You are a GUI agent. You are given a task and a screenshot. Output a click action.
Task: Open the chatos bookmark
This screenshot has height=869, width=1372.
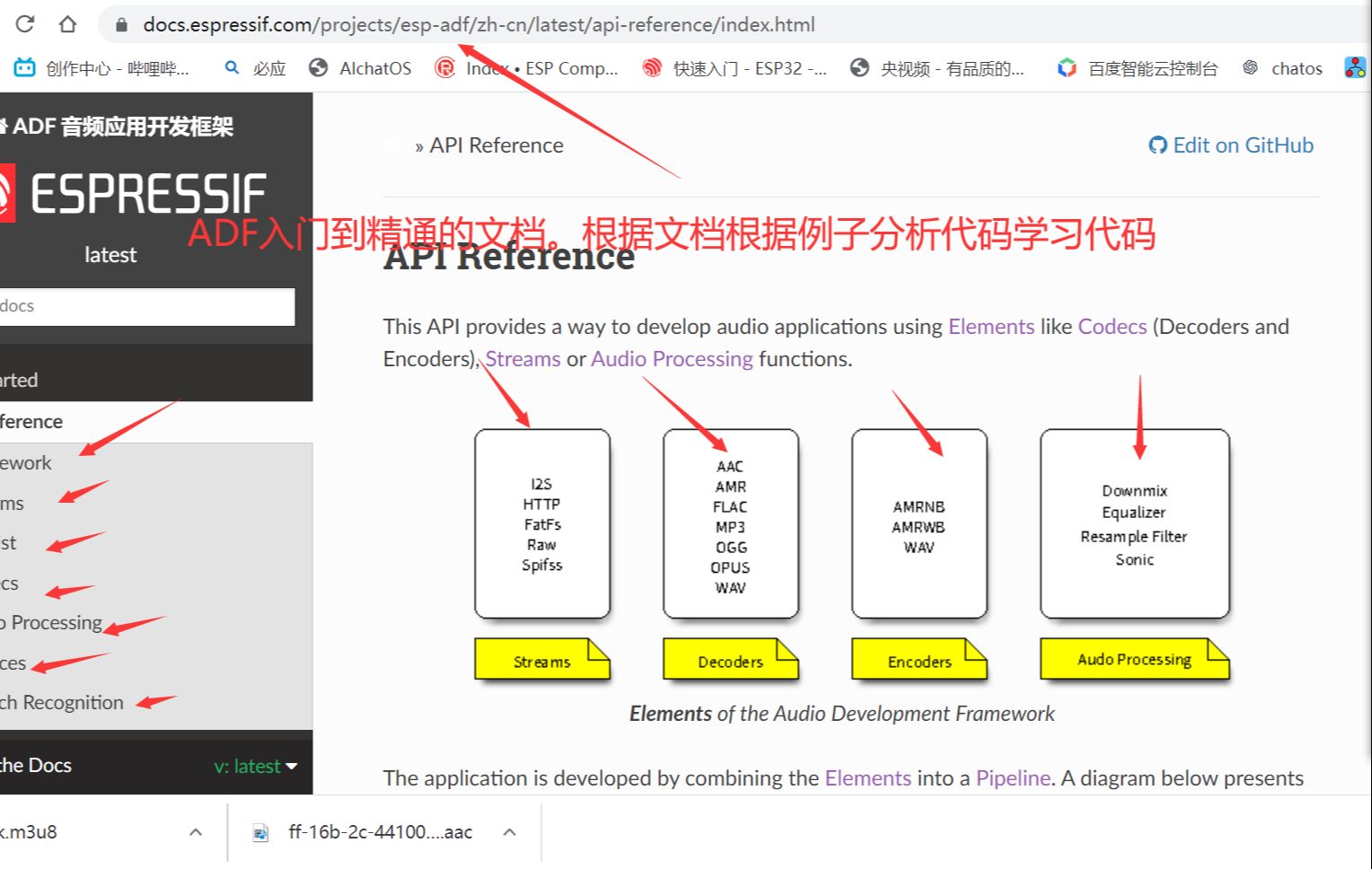point(1282,68)
